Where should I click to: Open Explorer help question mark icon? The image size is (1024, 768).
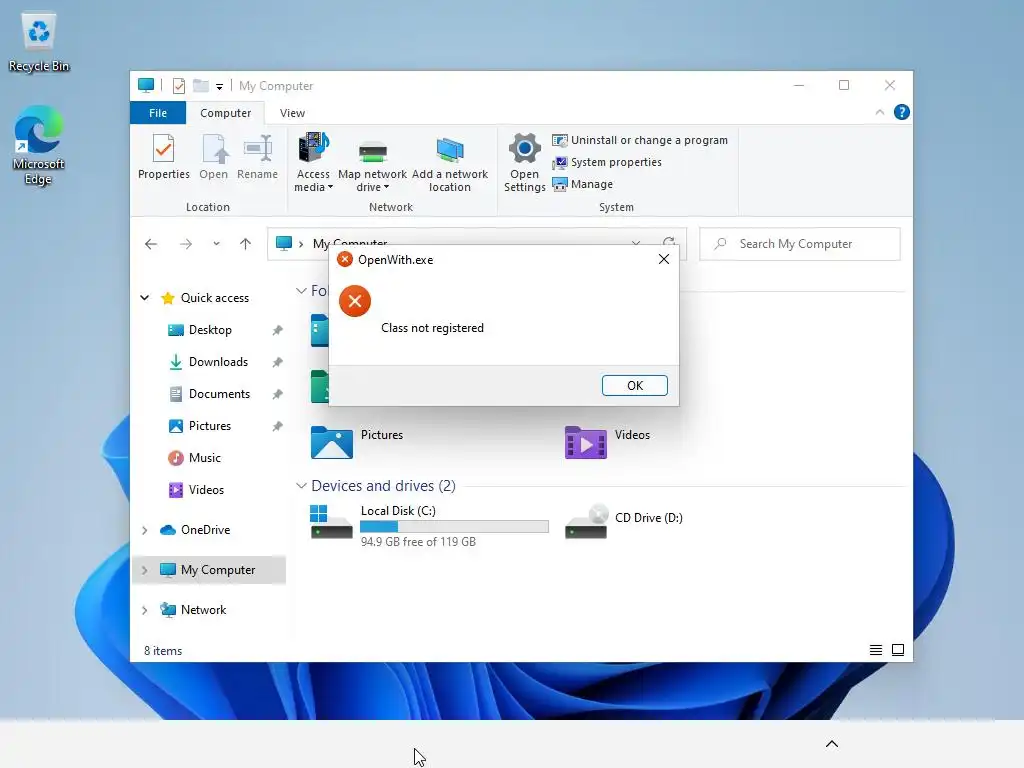tap(901, 112)
